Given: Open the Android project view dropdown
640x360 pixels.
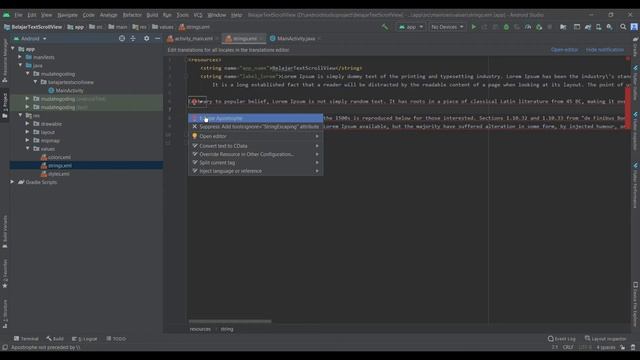Looking at the screenshot, I should (30, 38).
